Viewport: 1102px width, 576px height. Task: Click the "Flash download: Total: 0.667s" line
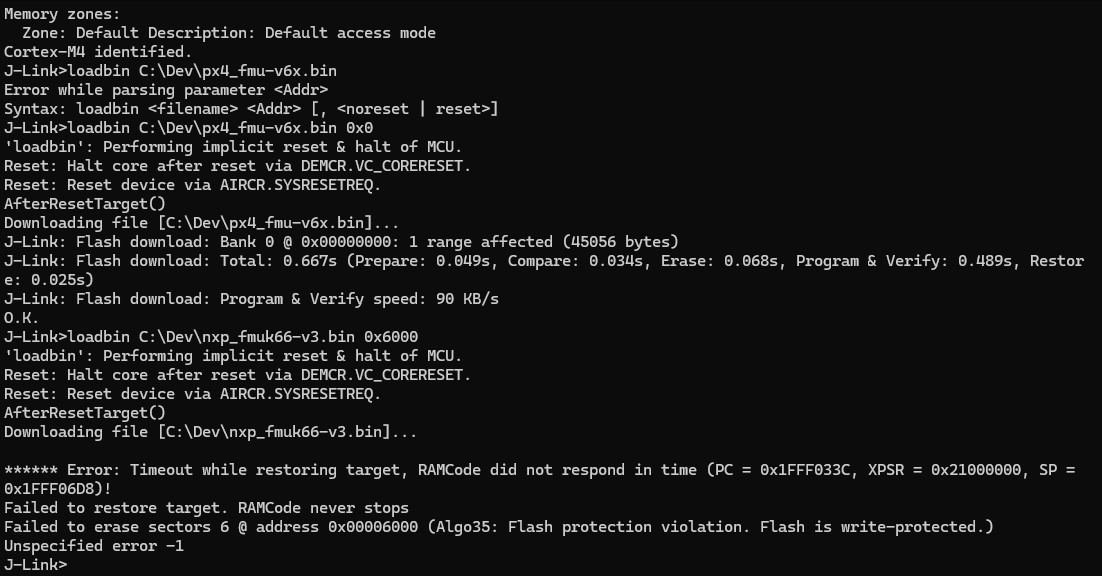coord(540,261)
